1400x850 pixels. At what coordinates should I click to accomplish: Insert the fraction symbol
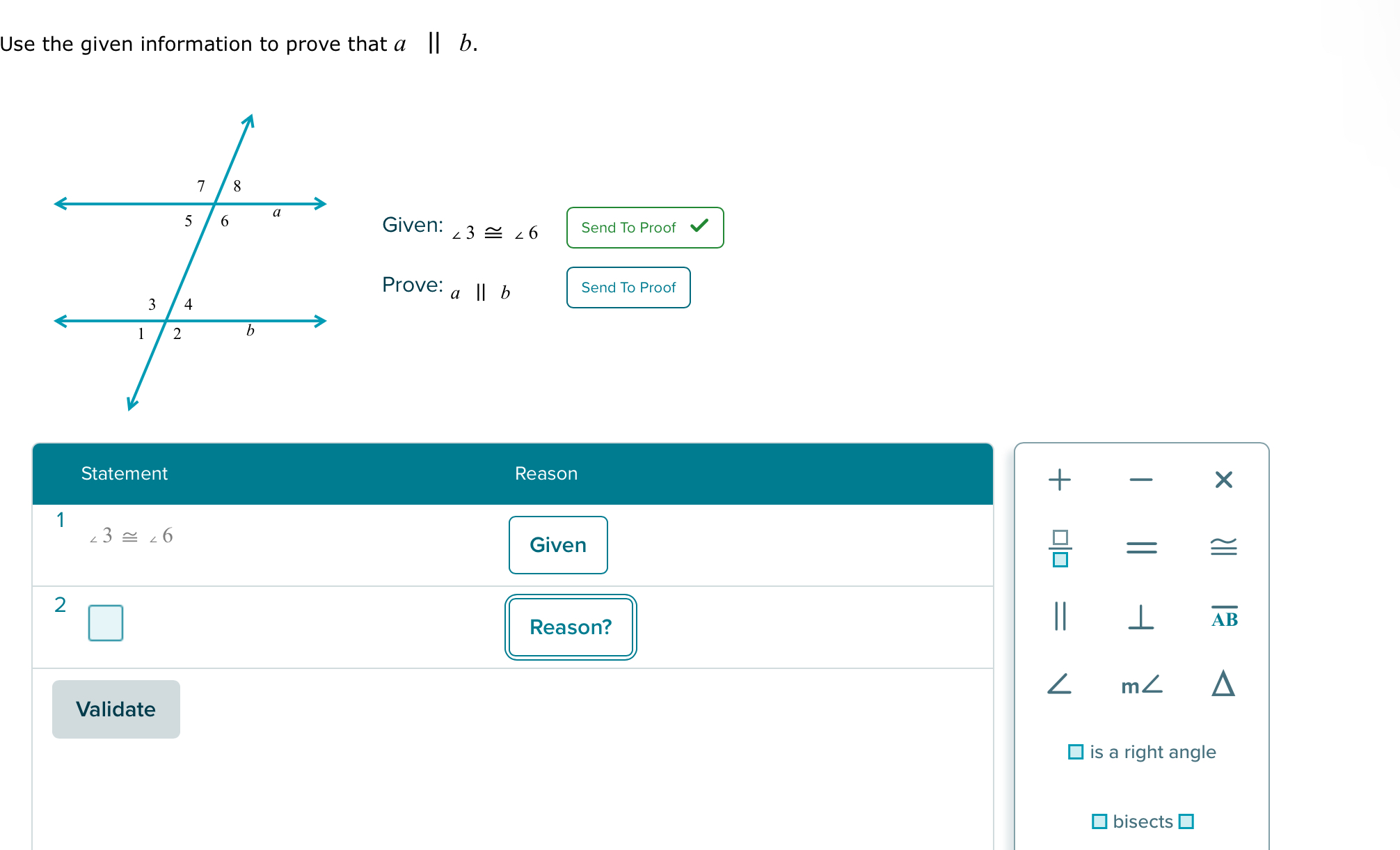(1060, 547)
